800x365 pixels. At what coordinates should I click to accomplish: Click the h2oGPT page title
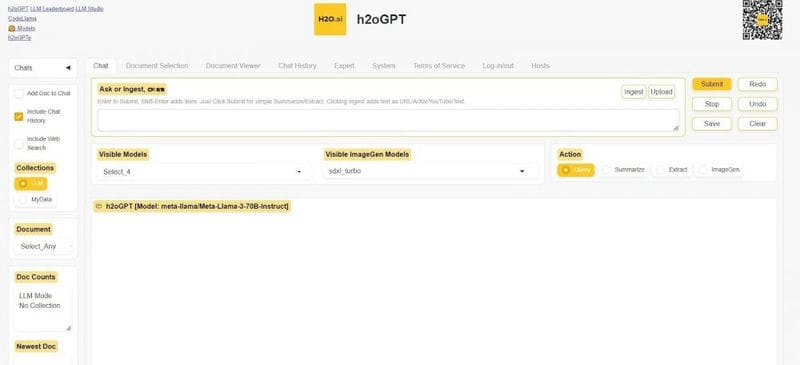point(382,19)
